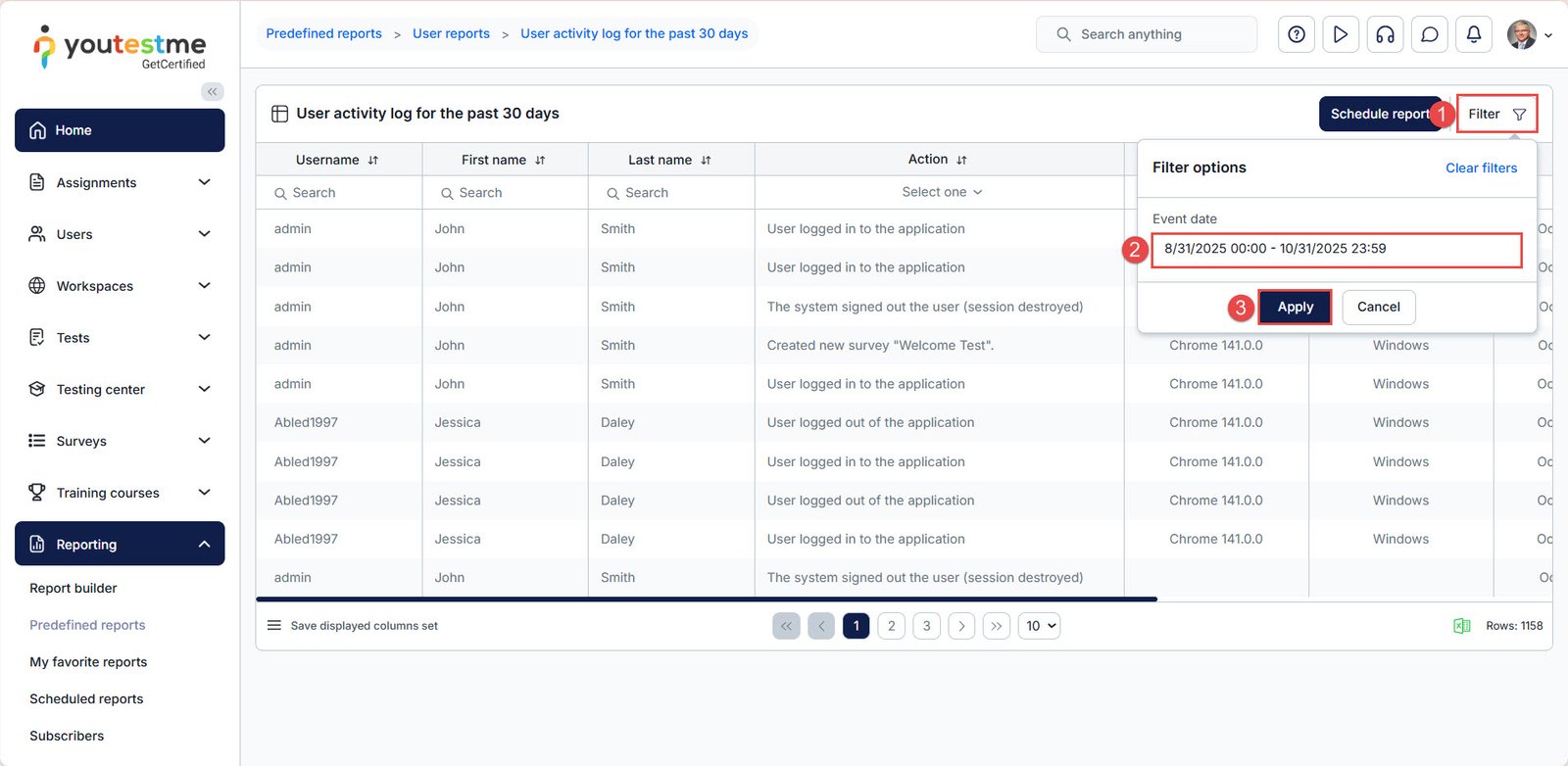Collapse the sidebar with double-chevron icon
This screenshot has height=766, width=1568.
[213, 91]
